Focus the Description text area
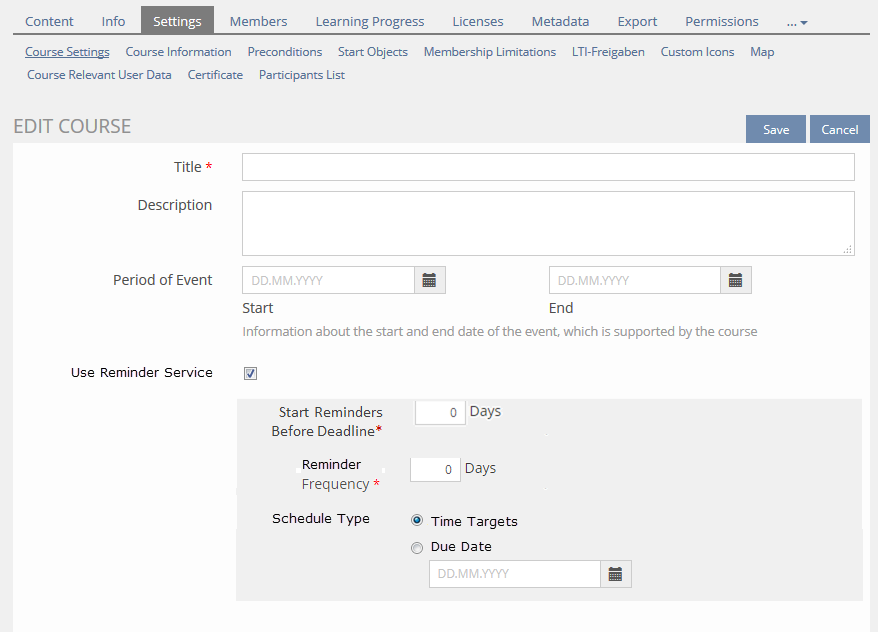Viewport: 878px width, 633px height. click(x=548, y=223)
